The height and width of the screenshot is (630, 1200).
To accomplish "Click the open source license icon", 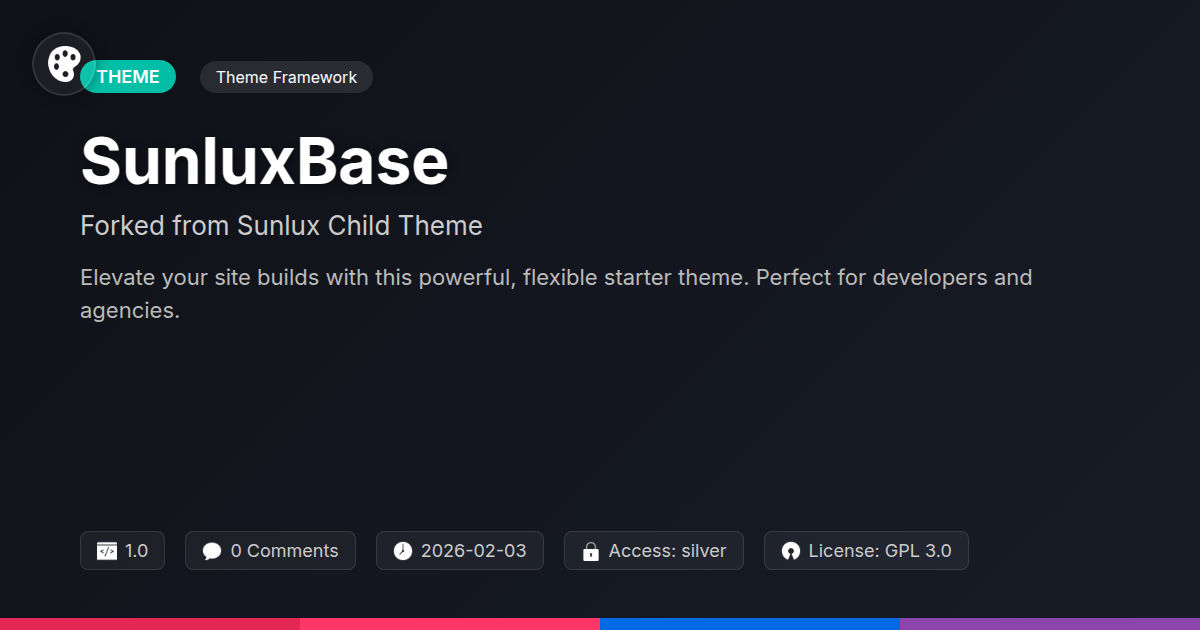I will pos(791,551).
